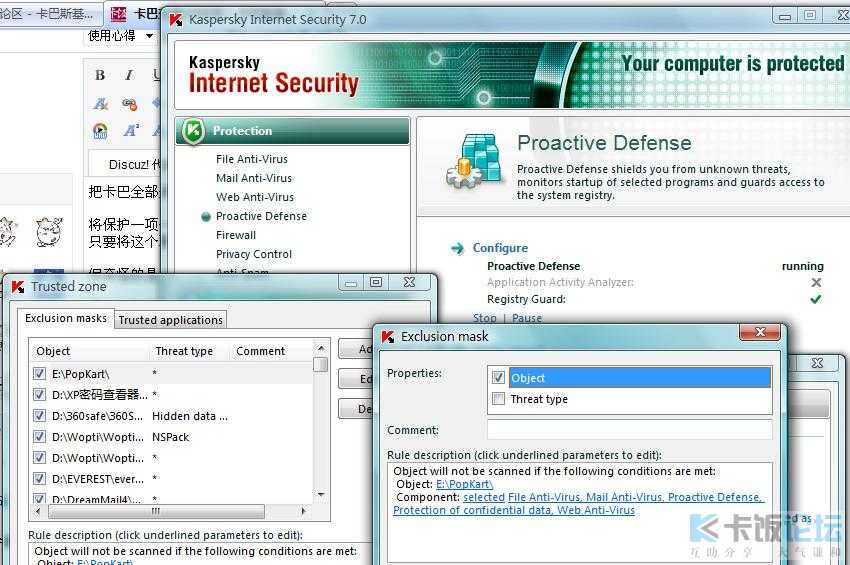Image resolution: width=850 pixels, height=565 pixels.
Task: Switch to the Trusted applications tab
Action: coord(170,320)
